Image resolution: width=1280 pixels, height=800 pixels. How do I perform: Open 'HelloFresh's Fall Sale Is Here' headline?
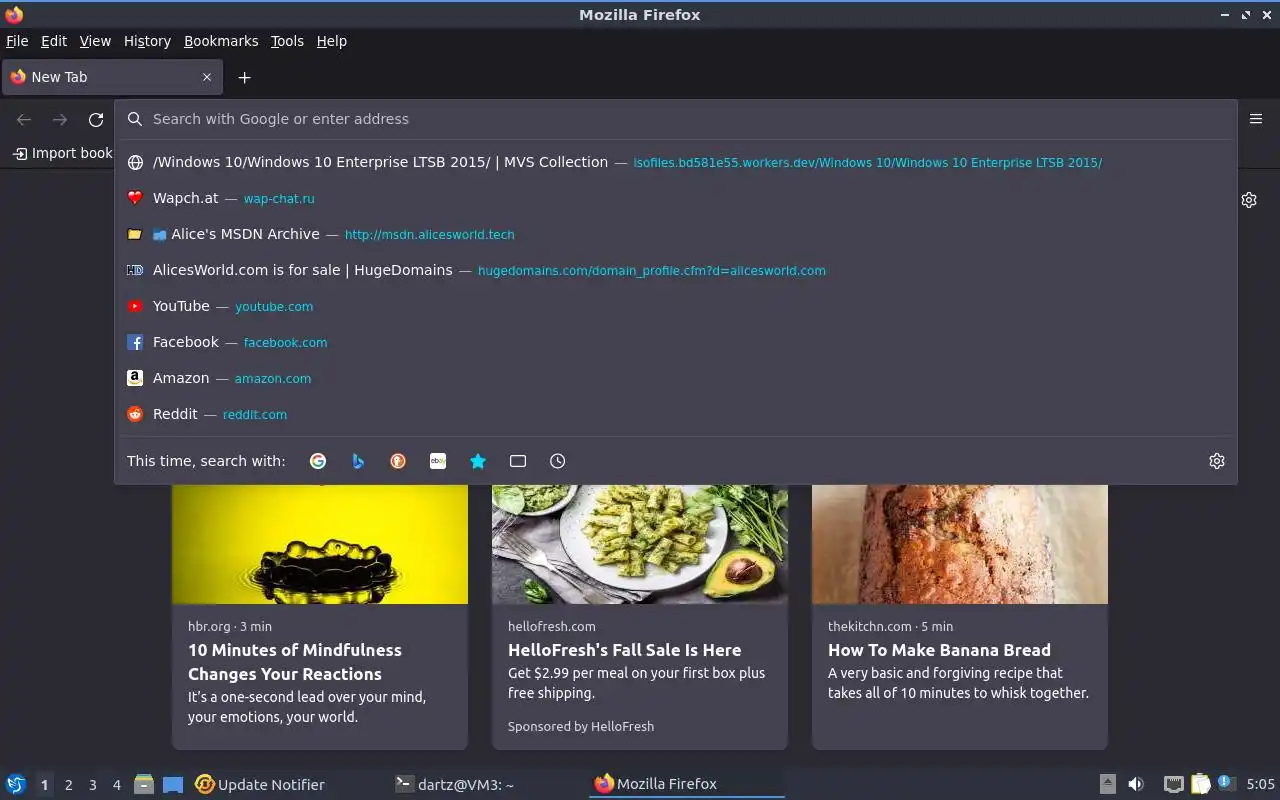coord(625,650)
